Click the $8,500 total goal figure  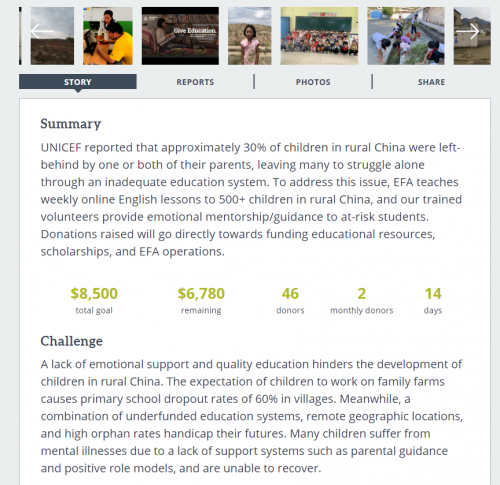pyautogui.click(x=94, y=294)
